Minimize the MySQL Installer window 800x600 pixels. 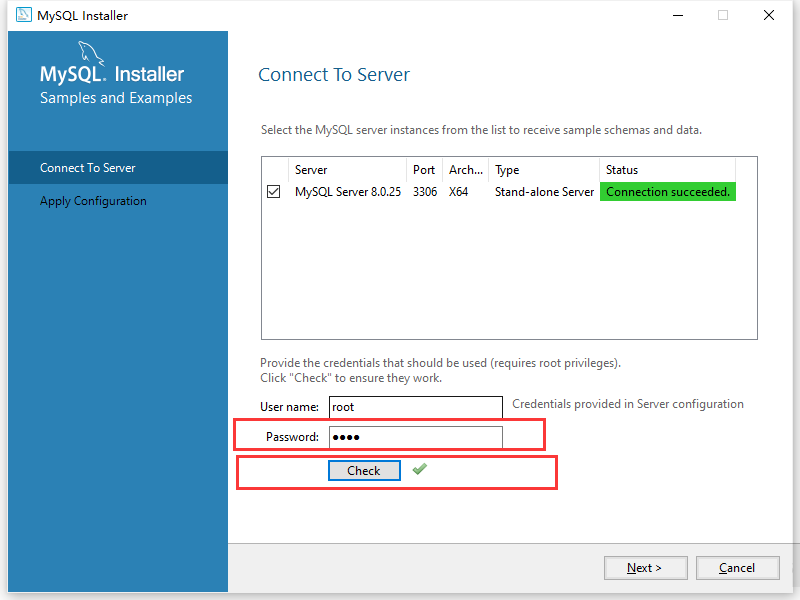677,16
